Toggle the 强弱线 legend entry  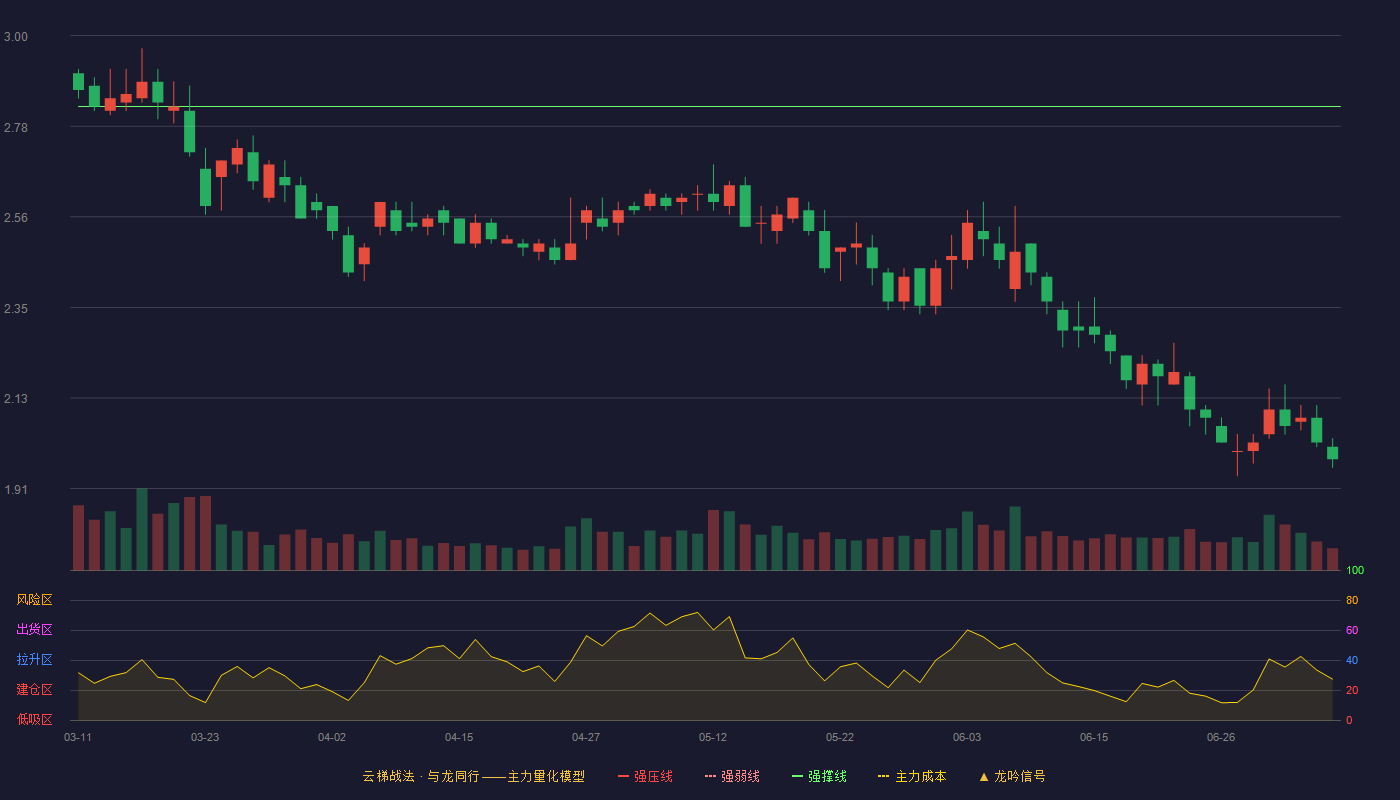(x=732, y=776)
